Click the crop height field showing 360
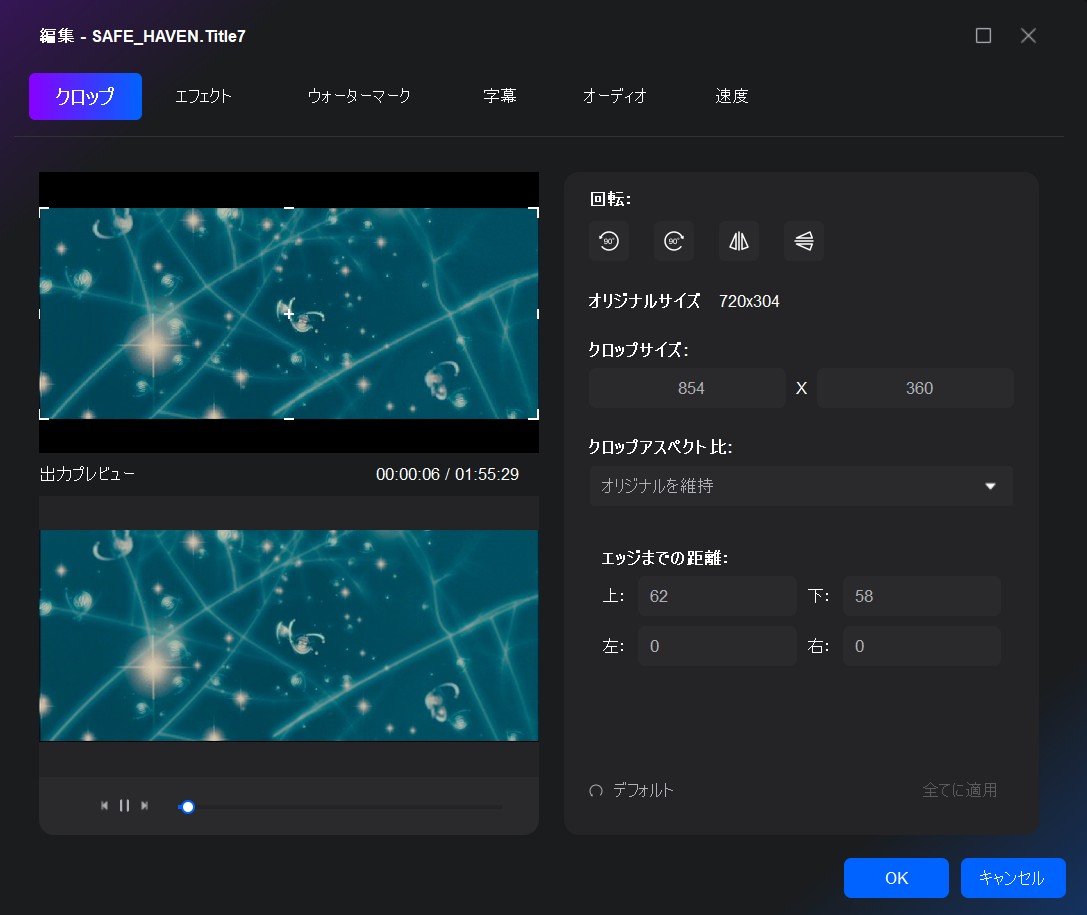The image size is (1087, 915). pyautogui.click(x=915, y=388)
